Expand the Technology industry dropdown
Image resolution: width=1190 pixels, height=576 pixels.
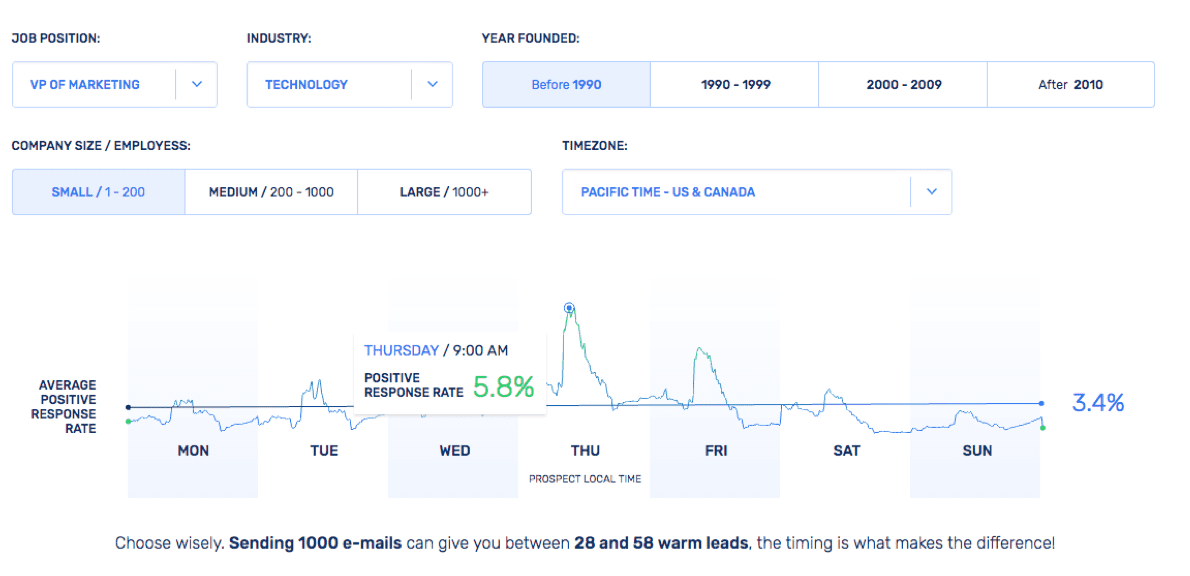tap(329, 85)
